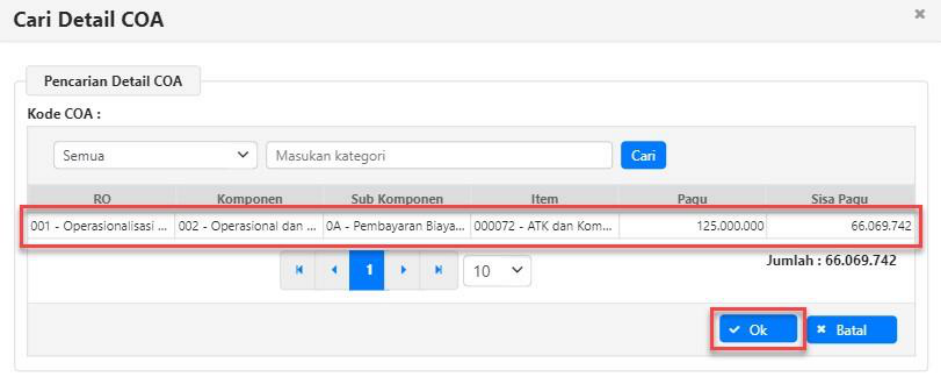Sort by the Sub Komponen column header
This screenshot has width=941, height=384.
tap(397, 199)
